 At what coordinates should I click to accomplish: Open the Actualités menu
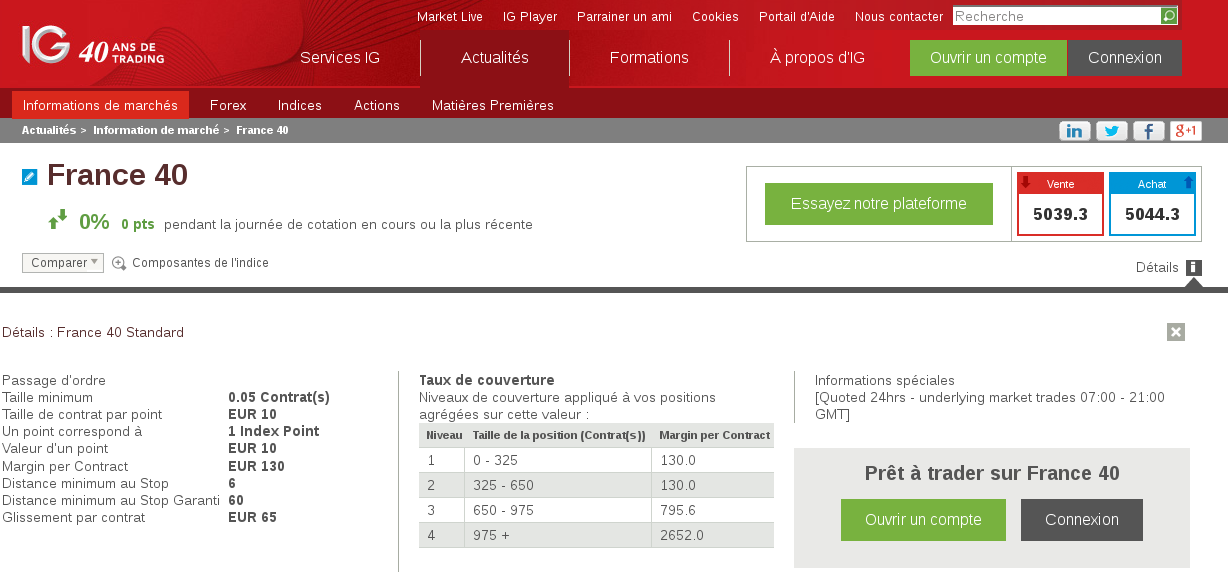pos(495,57)
